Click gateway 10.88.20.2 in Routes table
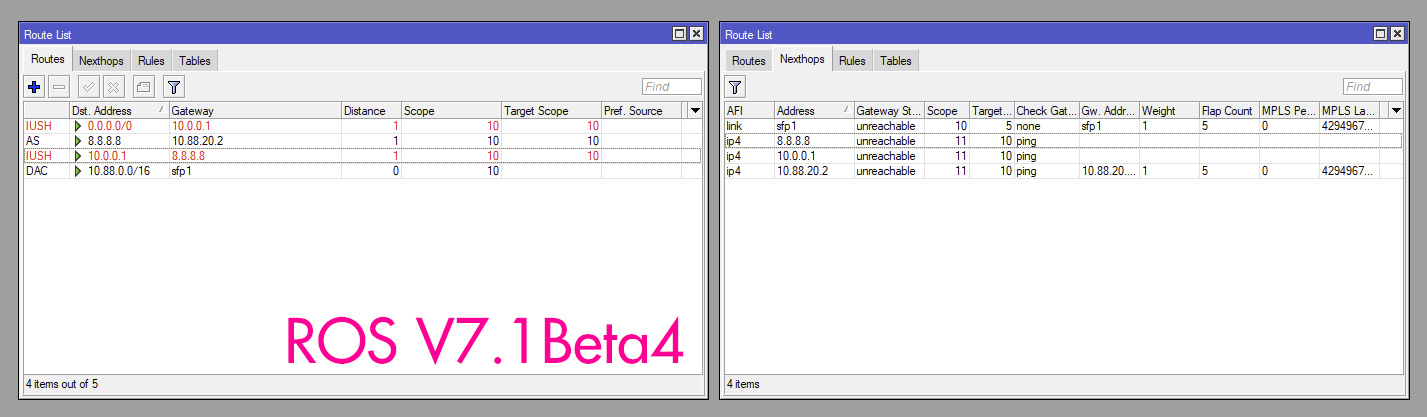 (x=197, y=141)
